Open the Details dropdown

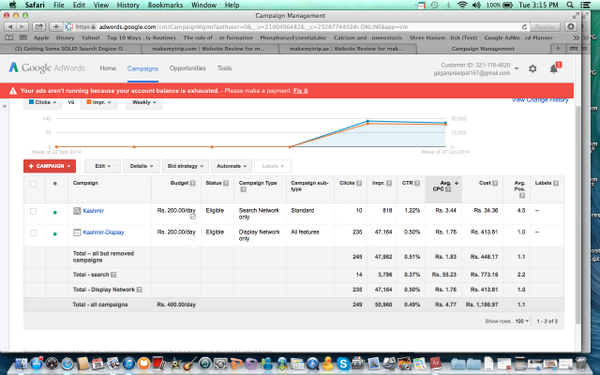pyautogui.click(x=141, y=166)
